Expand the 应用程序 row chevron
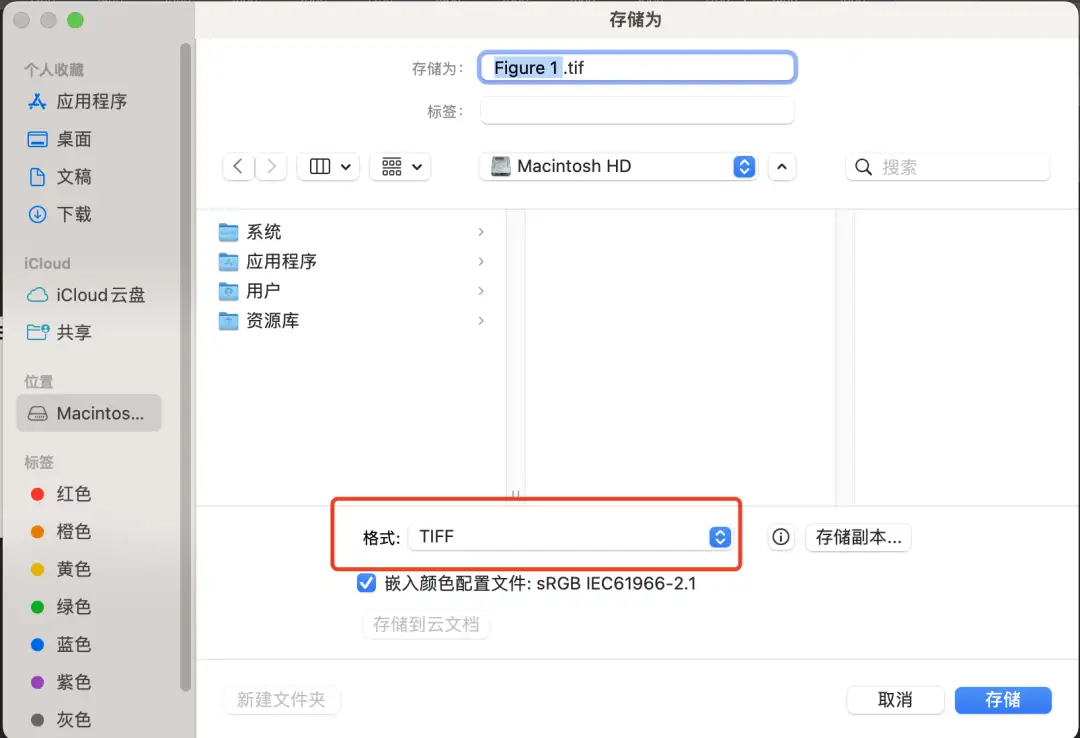The image size is (1080, 738). tap(481, 262)
